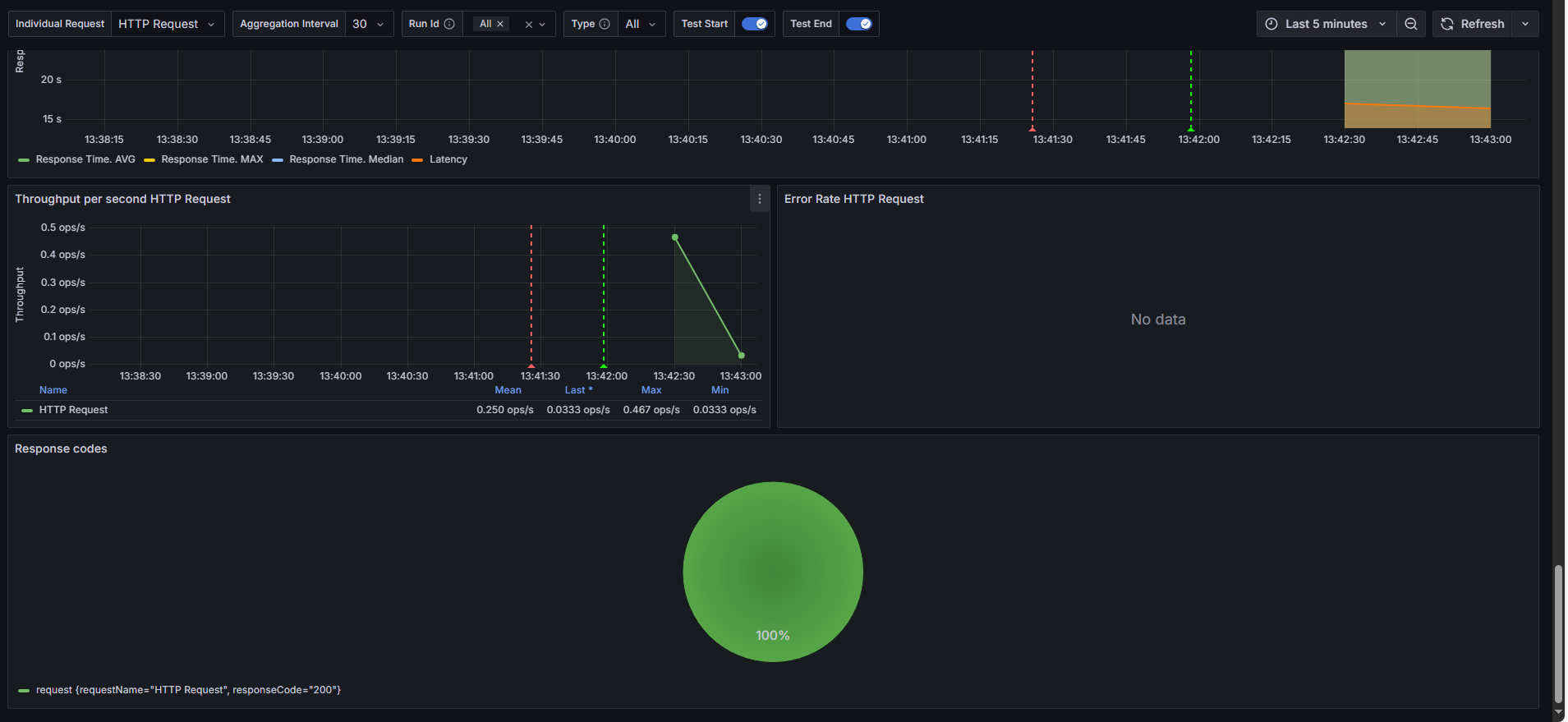1568x722 pixels.
Task: Open the refresh interval dropdown arrow
Action: point(1525,24)
